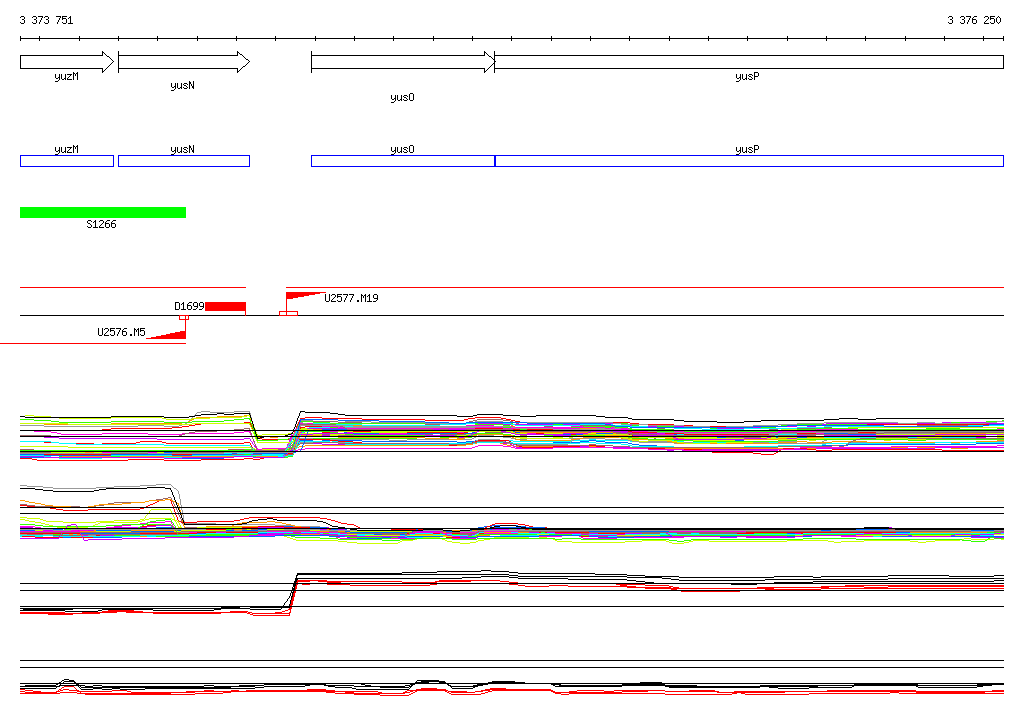Click the yusO label above blue box
The height and width of the screenshot is (714, 1024).
[402, 149]
